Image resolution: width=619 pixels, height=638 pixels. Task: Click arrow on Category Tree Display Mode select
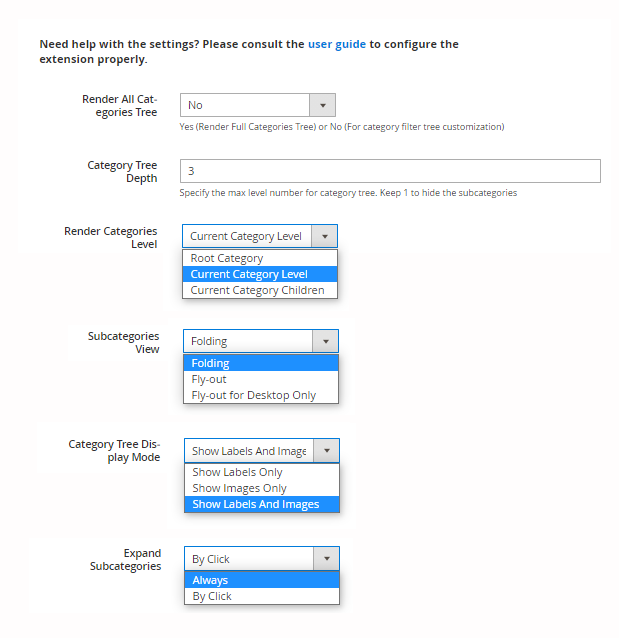(x=326, y=451)
